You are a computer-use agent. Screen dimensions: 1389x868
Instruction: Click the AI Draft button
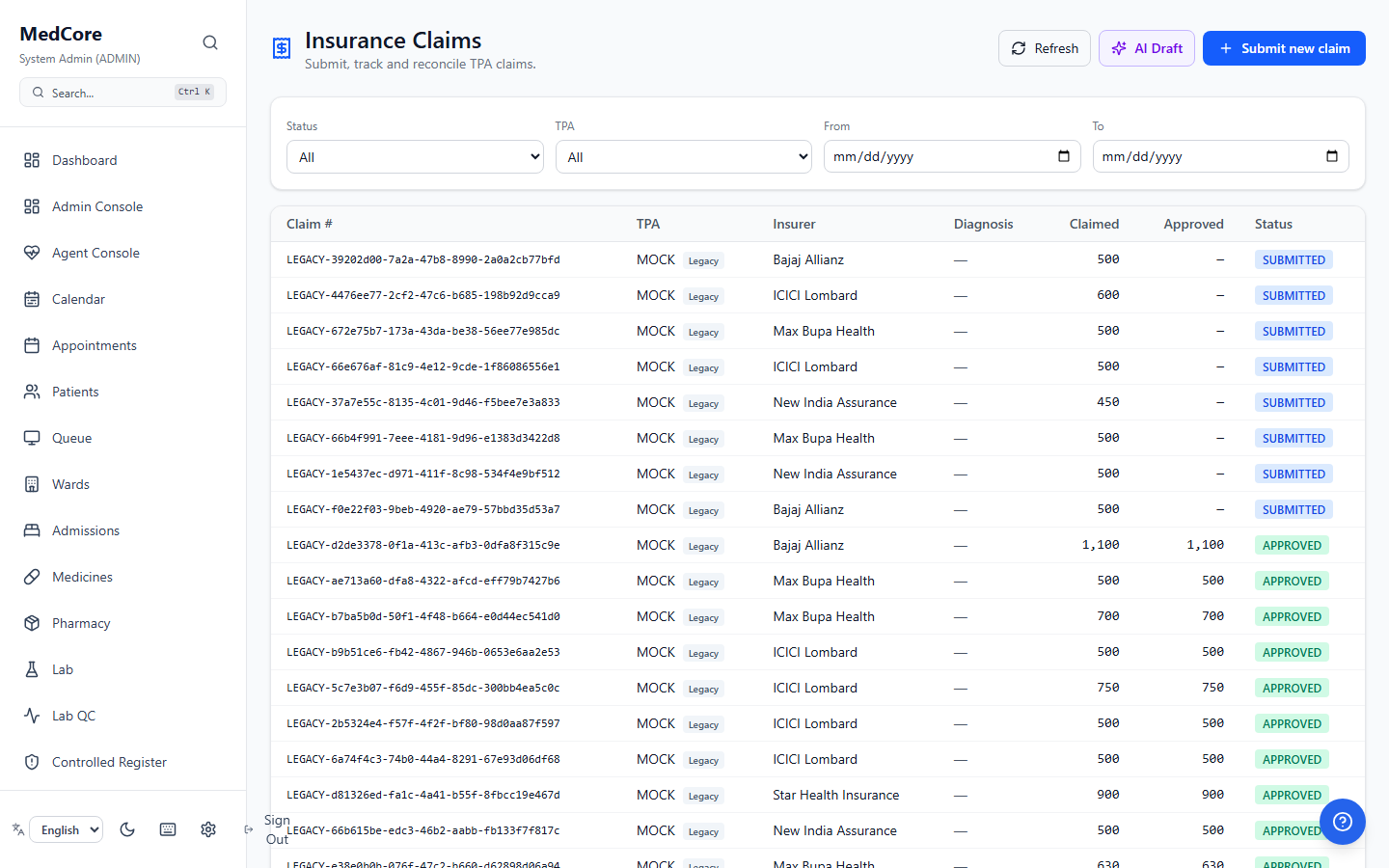(1147, 48)
